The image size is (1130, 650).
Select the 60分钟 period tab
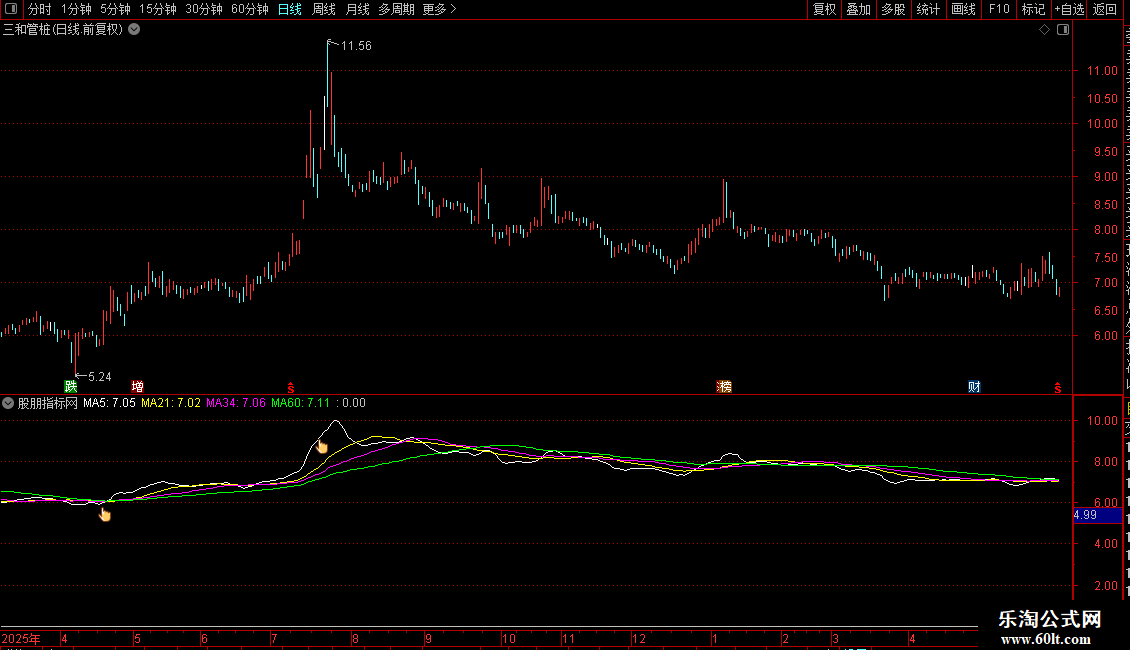pyautogui.click(x=249, y=9)
